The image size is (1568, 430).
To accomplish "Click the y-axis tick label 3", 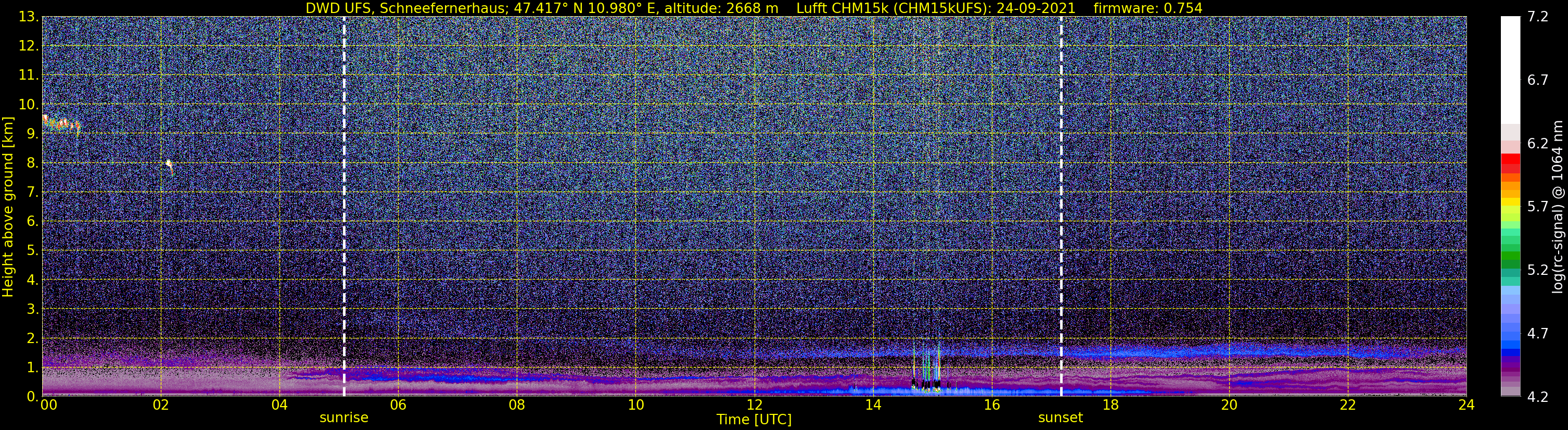I will coord(32,309).
